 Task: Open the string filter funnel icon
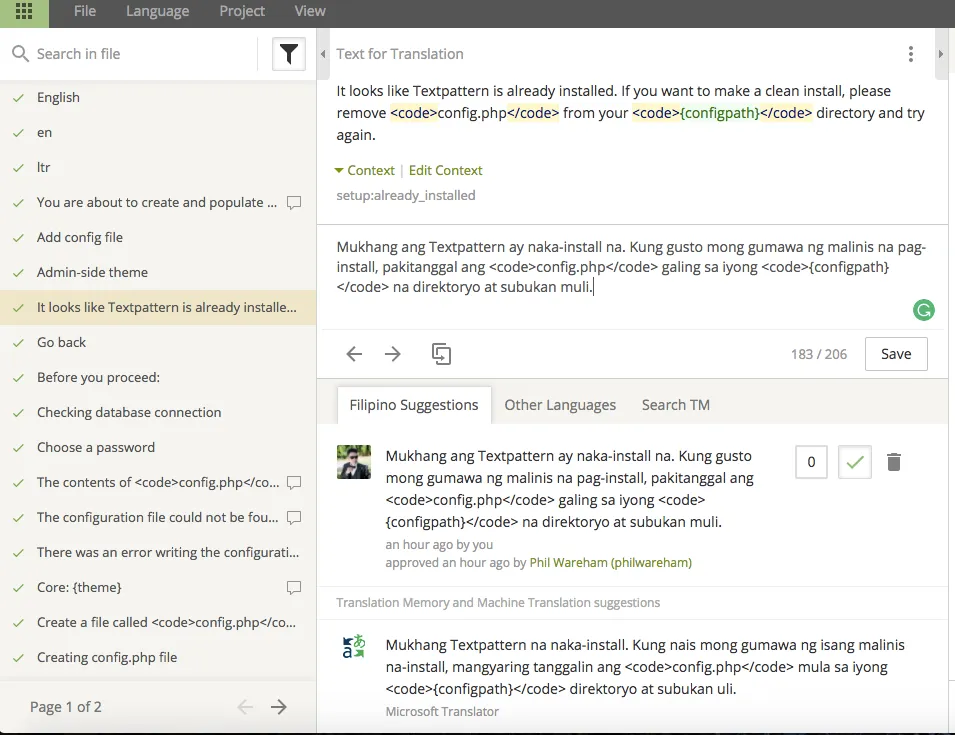[289, 54]
